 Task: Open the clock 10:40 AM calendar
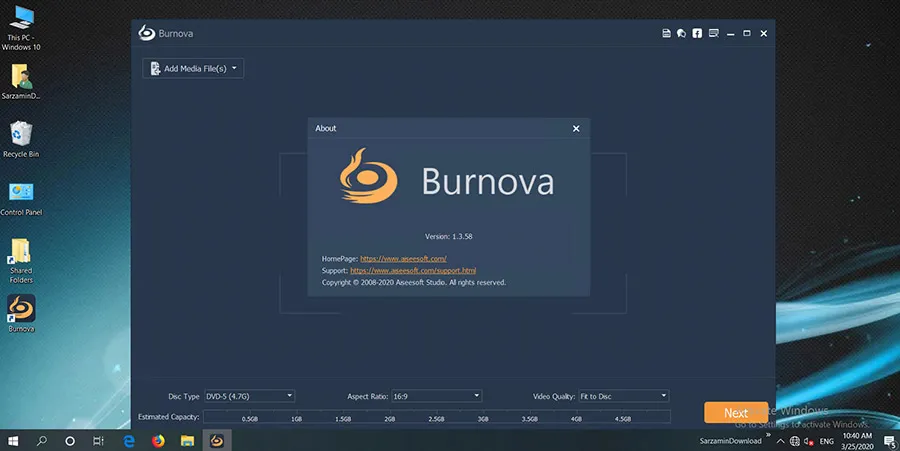pyautogui.click(x=858, y=441)
